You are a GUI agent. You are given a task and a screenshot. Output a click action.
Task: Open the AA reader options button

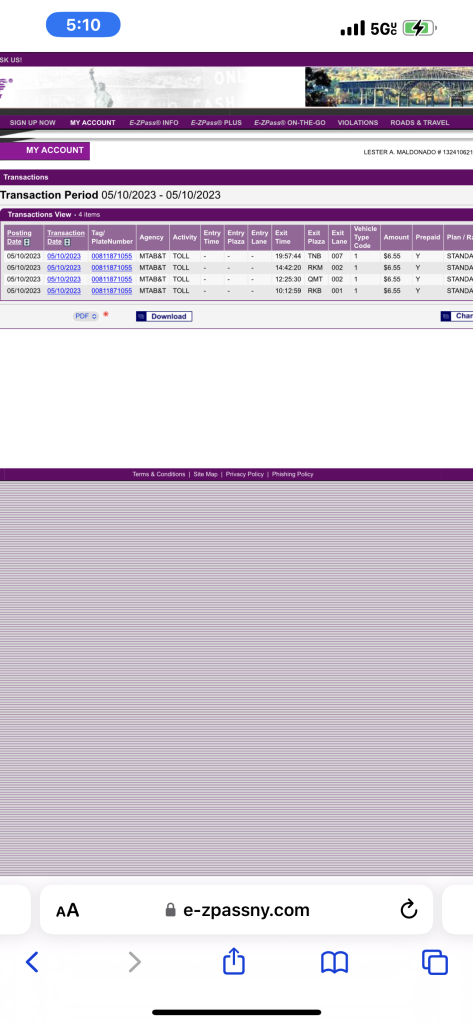[x=67, y=910]
